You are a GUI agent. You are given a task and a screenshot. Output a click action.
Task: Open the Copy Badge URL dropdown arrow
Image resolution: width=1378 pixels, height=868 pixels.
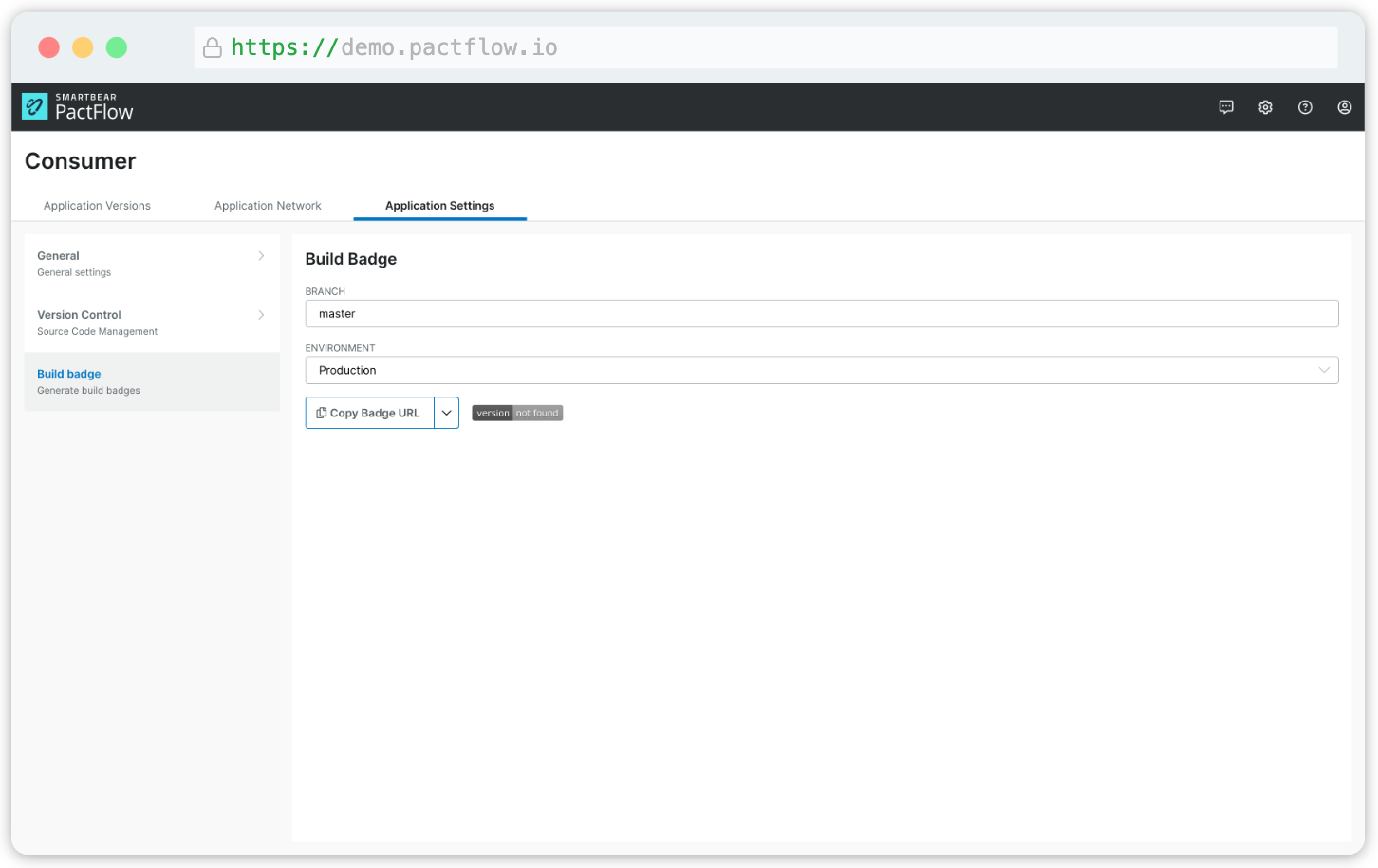click(x=447, y=413)
